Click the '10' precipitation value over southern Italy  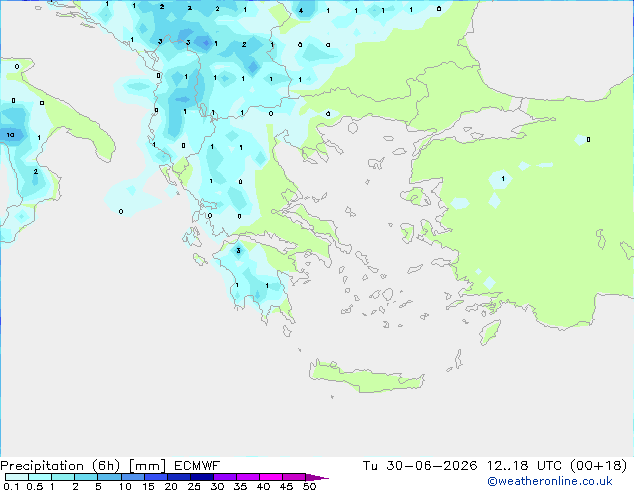click(11, 135)
